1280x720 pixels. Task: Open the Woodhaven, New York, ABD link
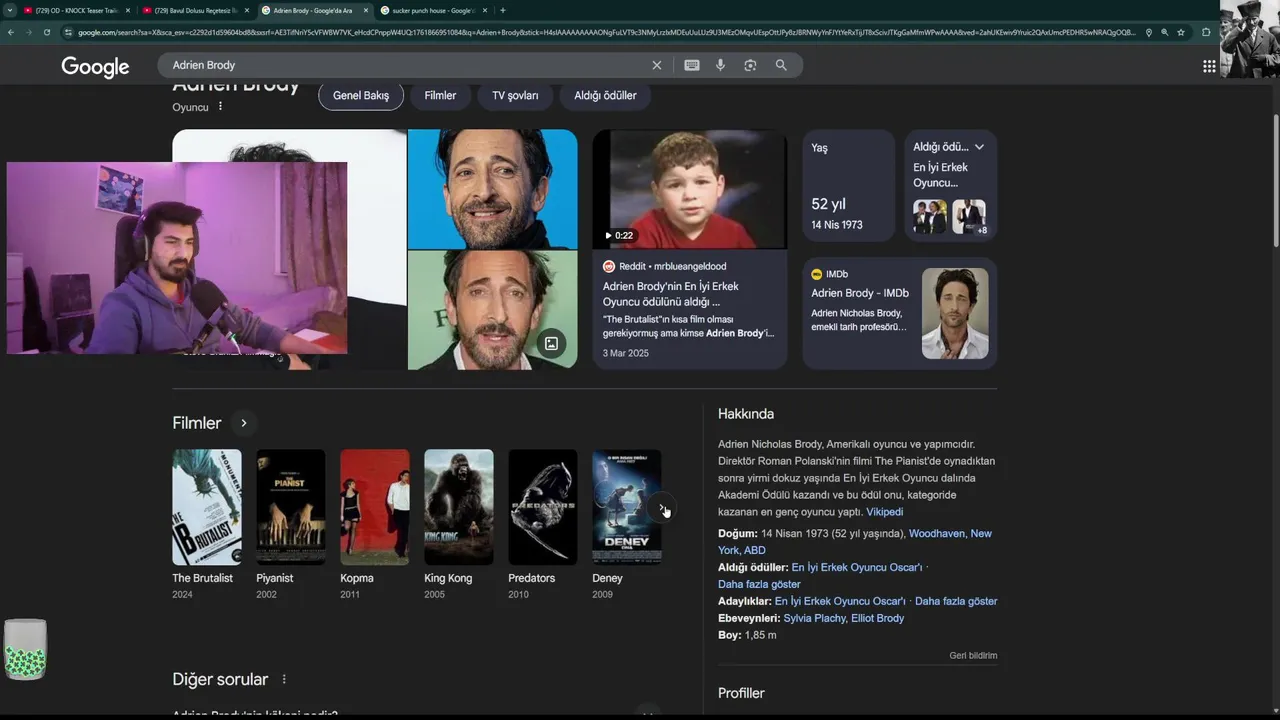pos(855,541)
